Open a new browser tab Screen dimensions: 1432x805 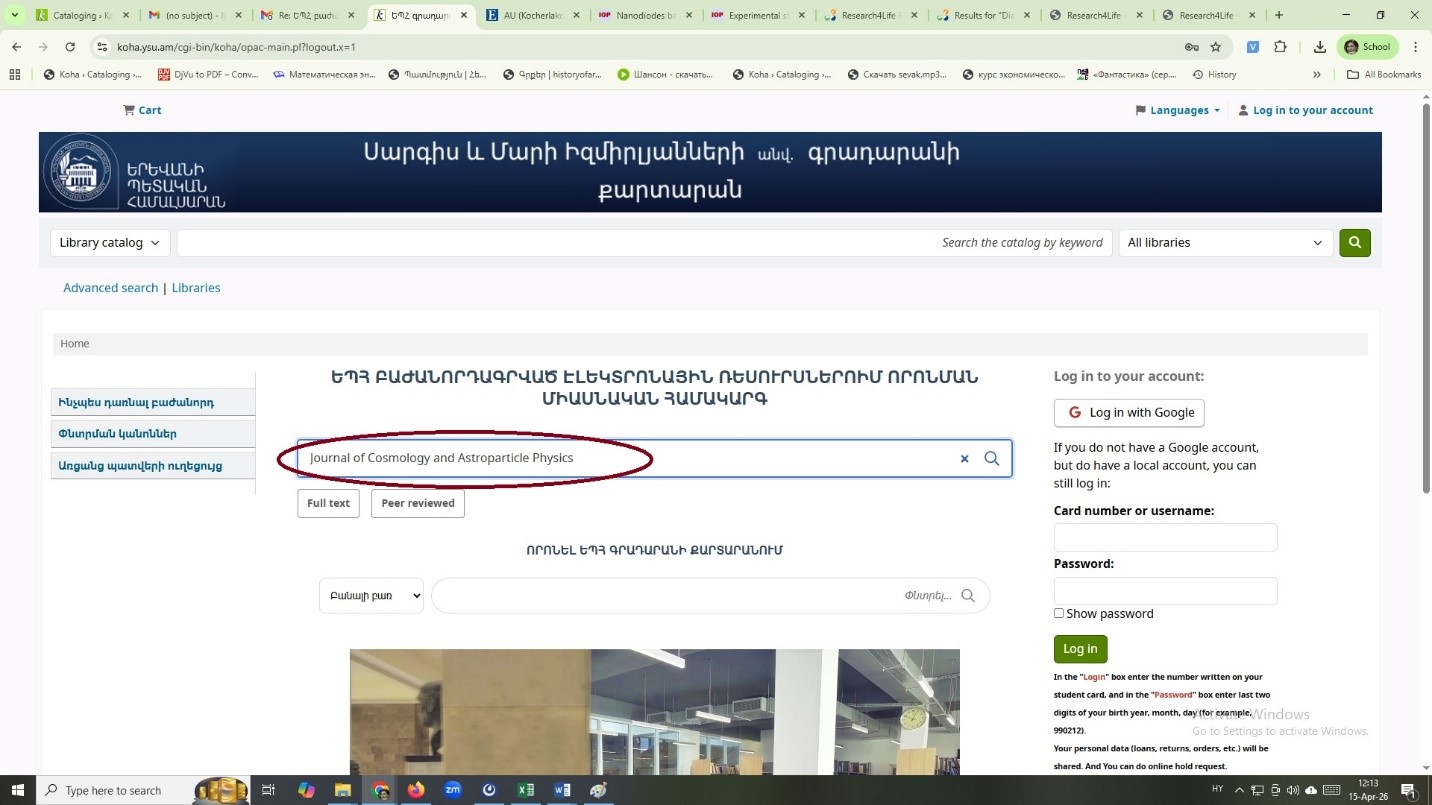click(x=1279, y=15)
